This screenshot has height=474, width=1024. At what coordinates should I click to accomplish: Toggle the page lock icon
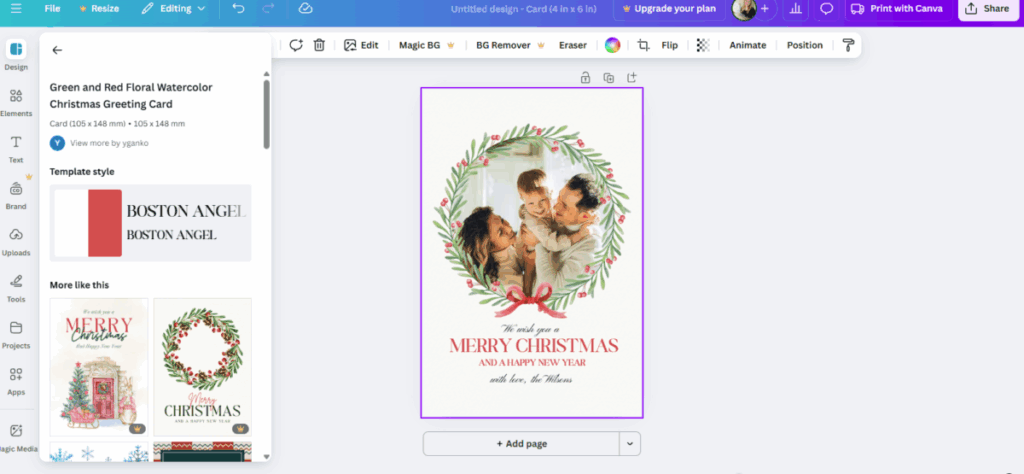pos(585,78)
